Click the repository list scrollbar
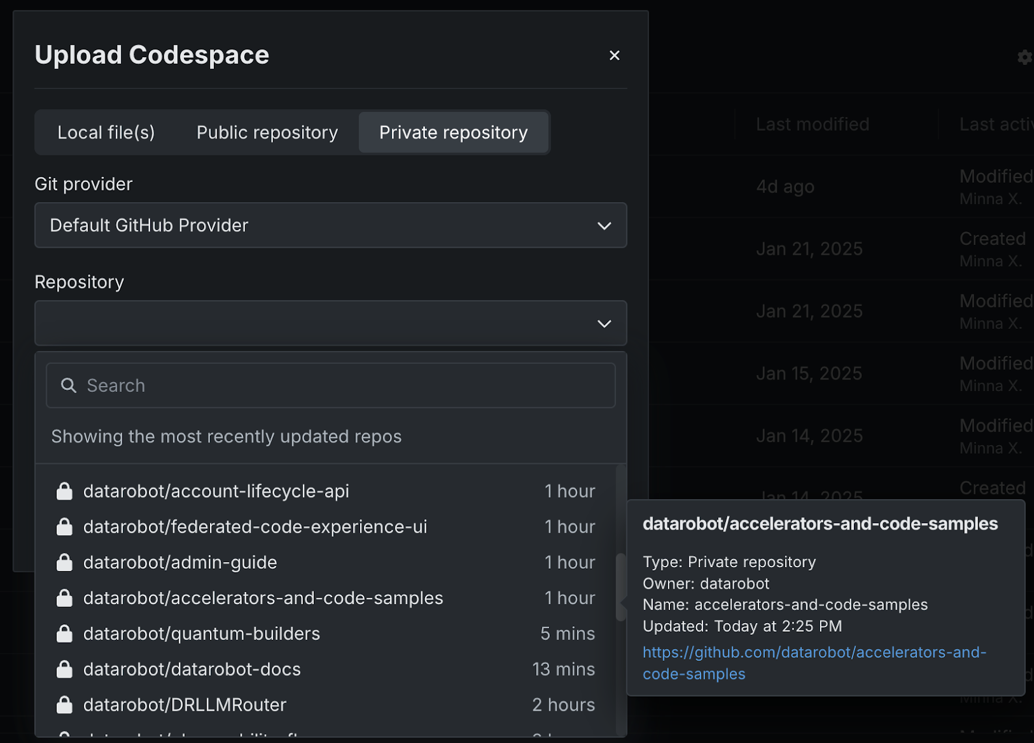 pos(621,587)
